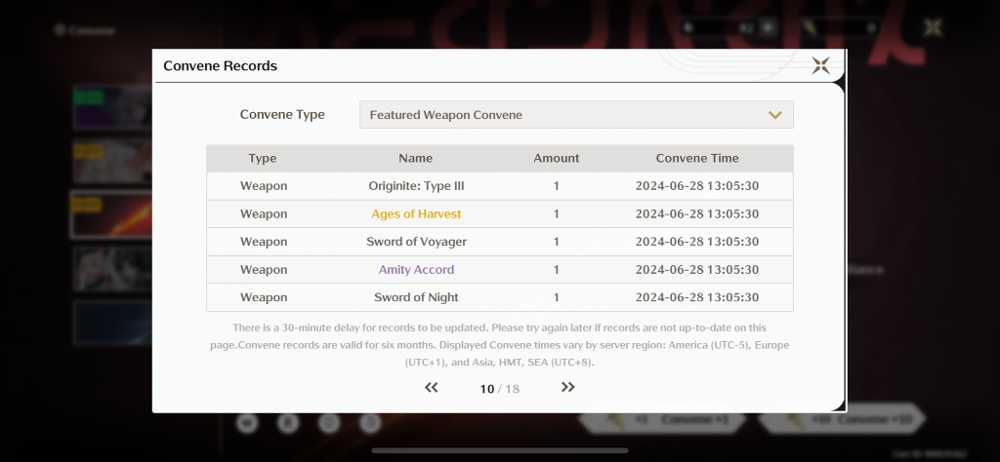Click the Convene Type label

tap(282, 115)
